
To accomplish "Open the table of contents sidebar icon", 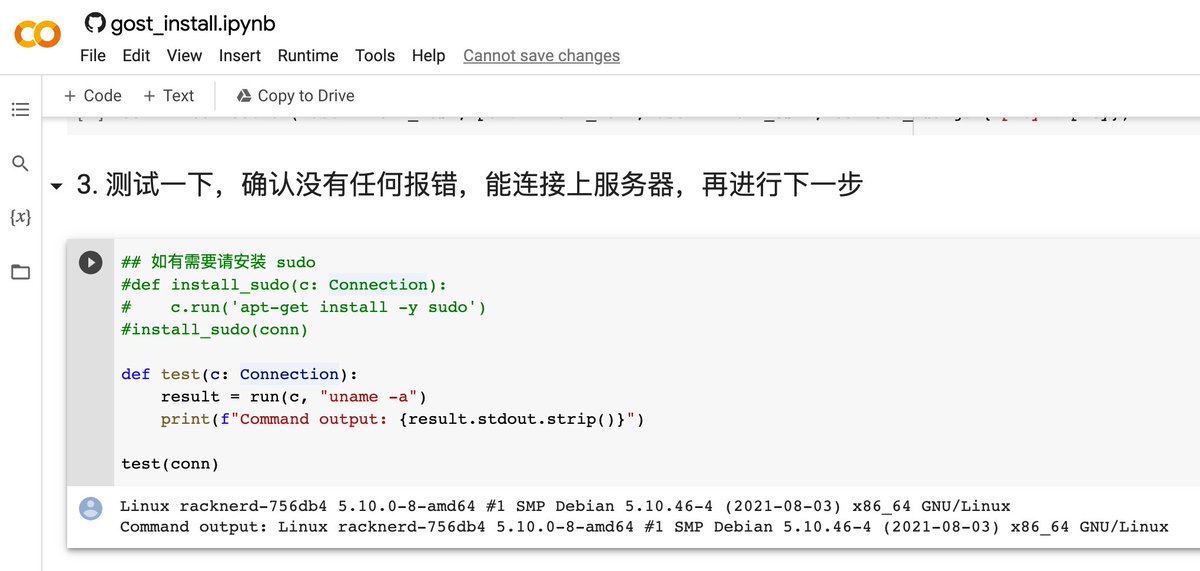I will [20, 110].
